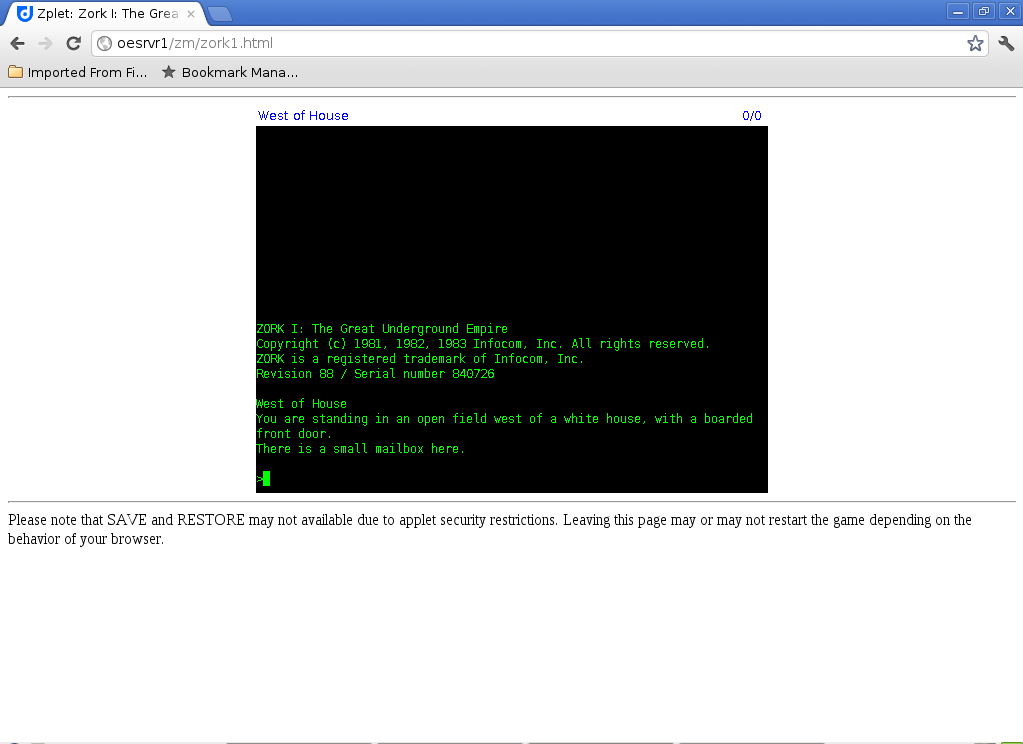Open the Bookmark Manager shortcut
Image resolution: width=1023 pixels, height=744 pixels.
[230, 72]
